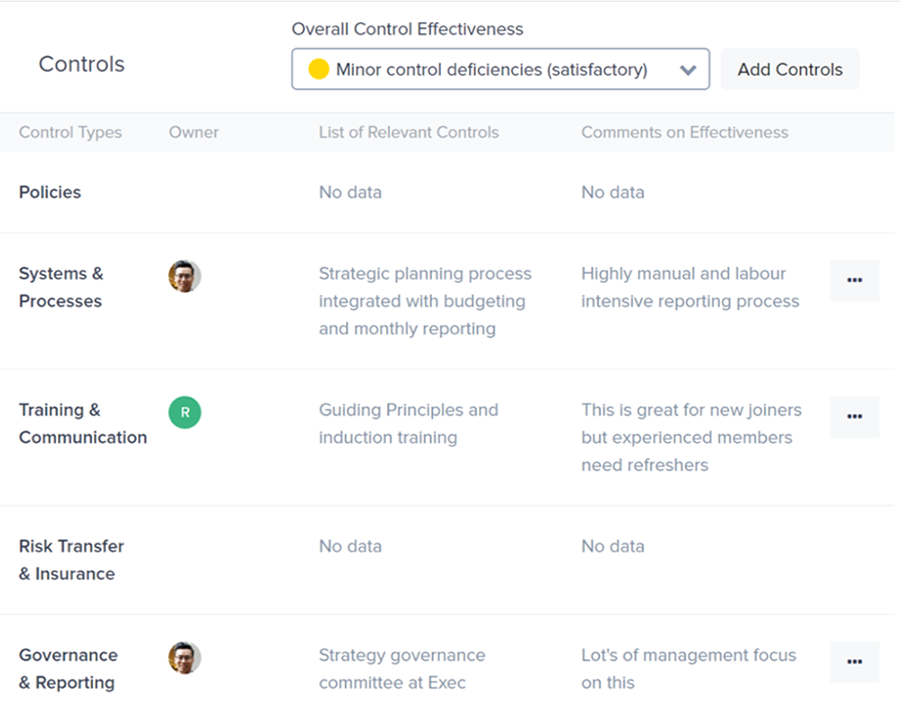This screenshot has height=718, width=900.
Task: Click the 'Strategy governance committee at Exec' text
Action: coord(402,669)
